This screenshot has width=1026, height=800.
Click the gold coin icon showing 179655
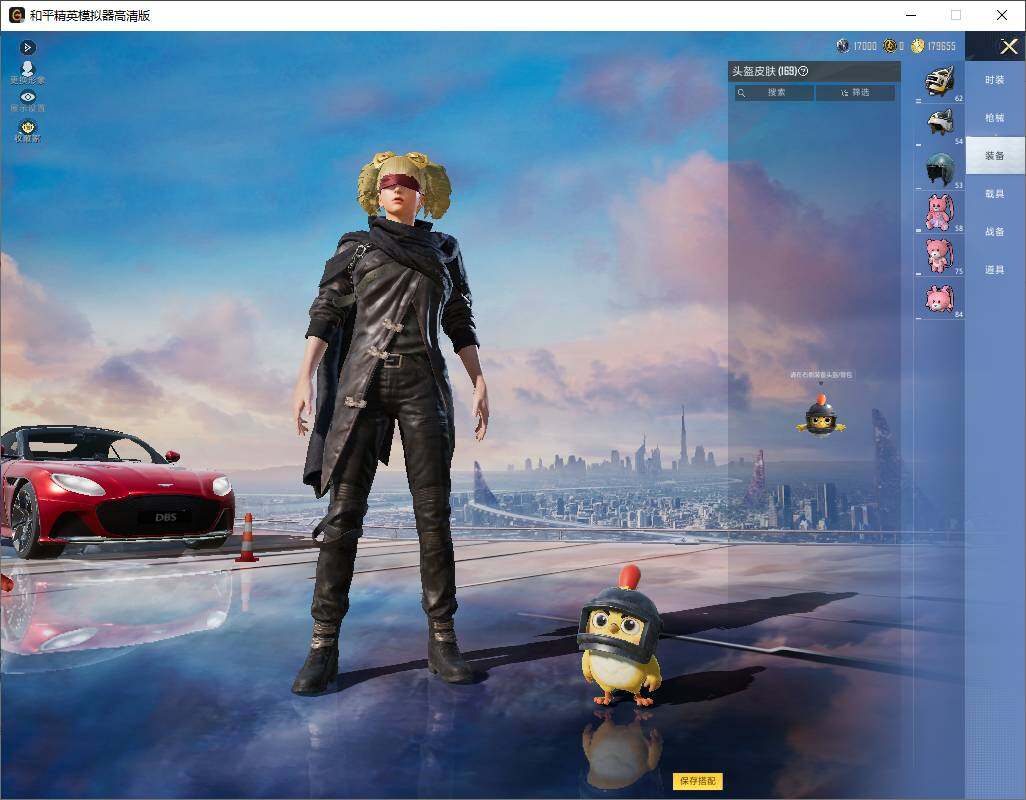pyautogui.click(x=917, y=46)
